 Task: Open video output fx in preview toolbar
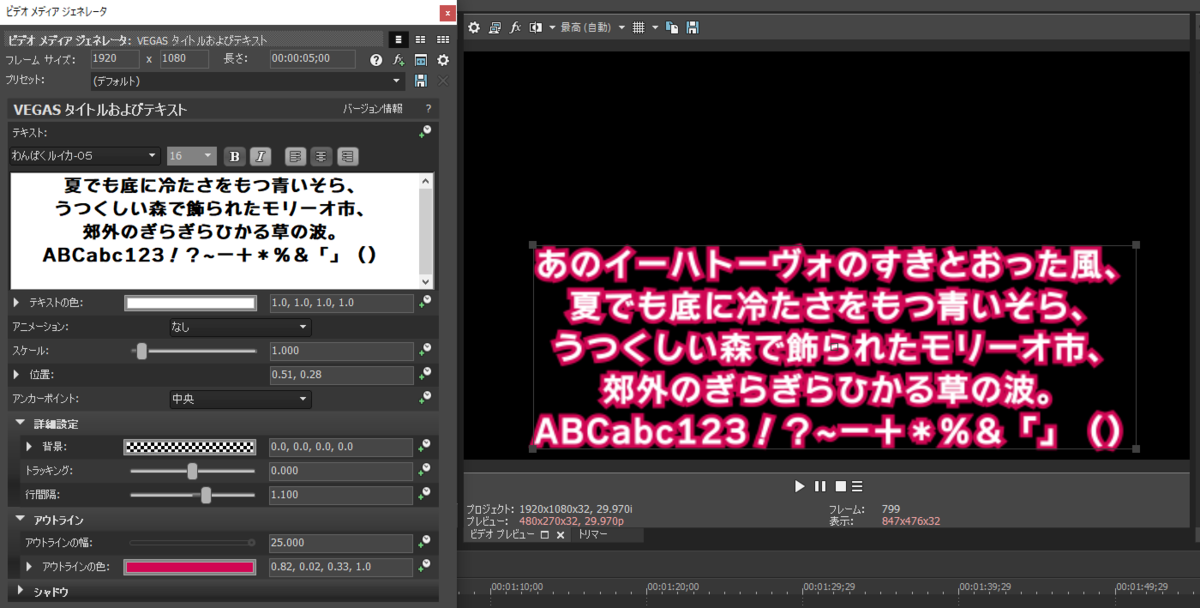click(x=516, y=28)
